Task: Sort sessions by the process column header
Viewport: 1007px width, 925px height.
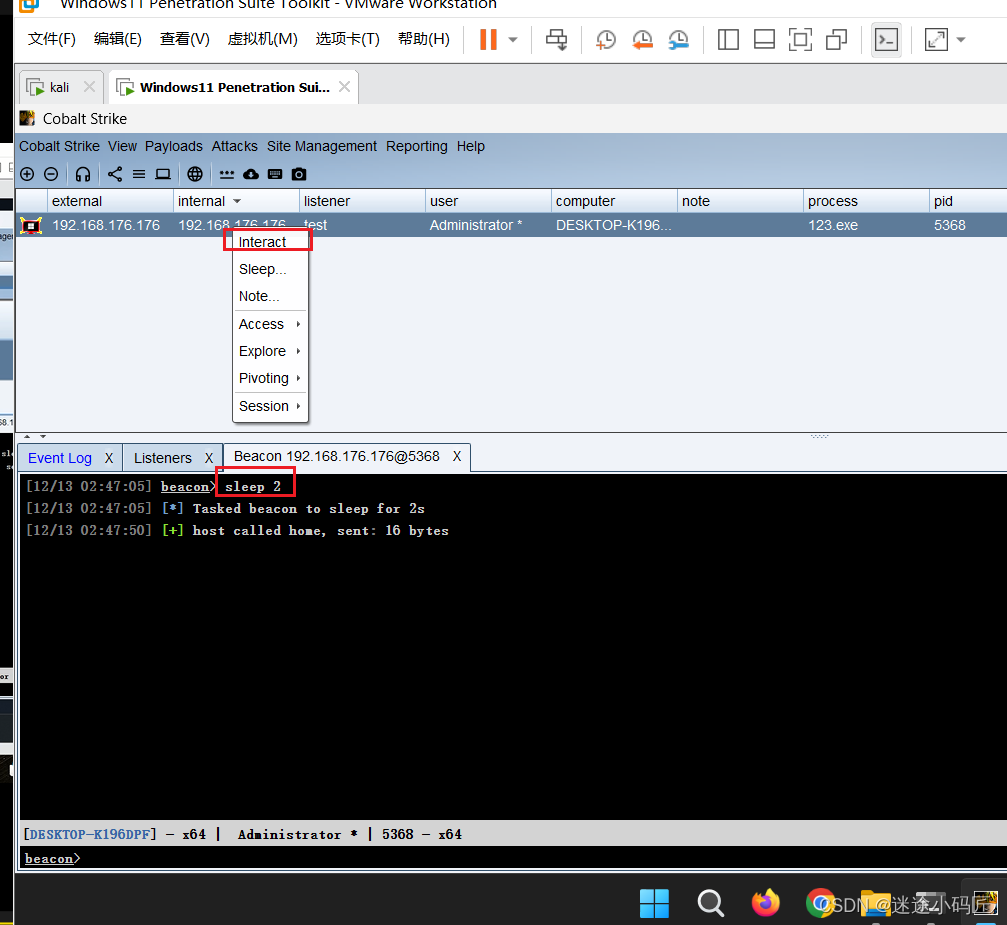Action: tap(865, 201)
